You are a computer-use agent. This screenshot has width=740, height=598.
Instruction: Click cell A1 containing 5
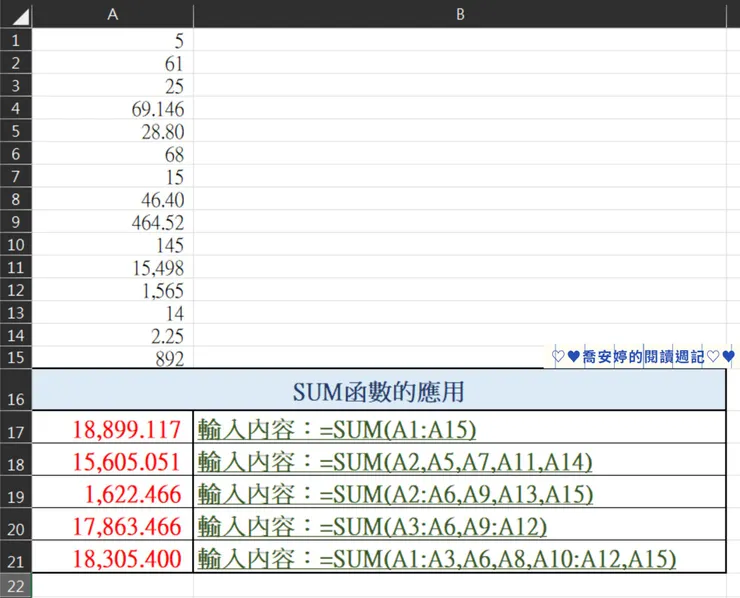(x=112, y=40)
